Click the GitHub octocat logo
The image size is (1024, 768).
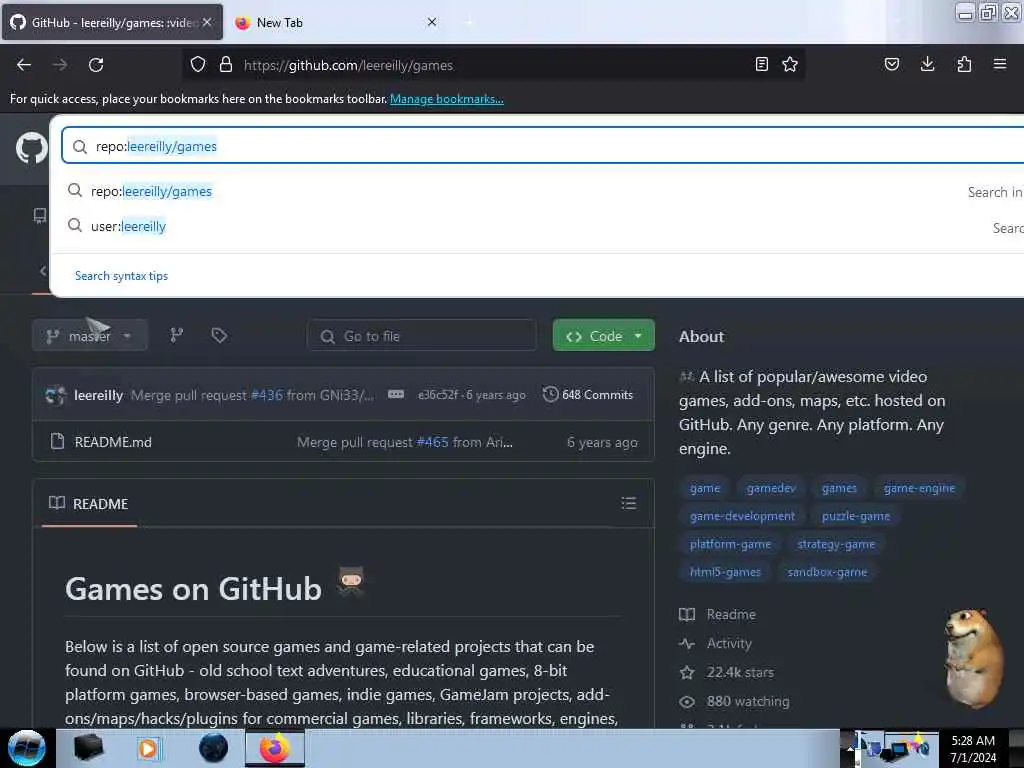tap(31, 148)
